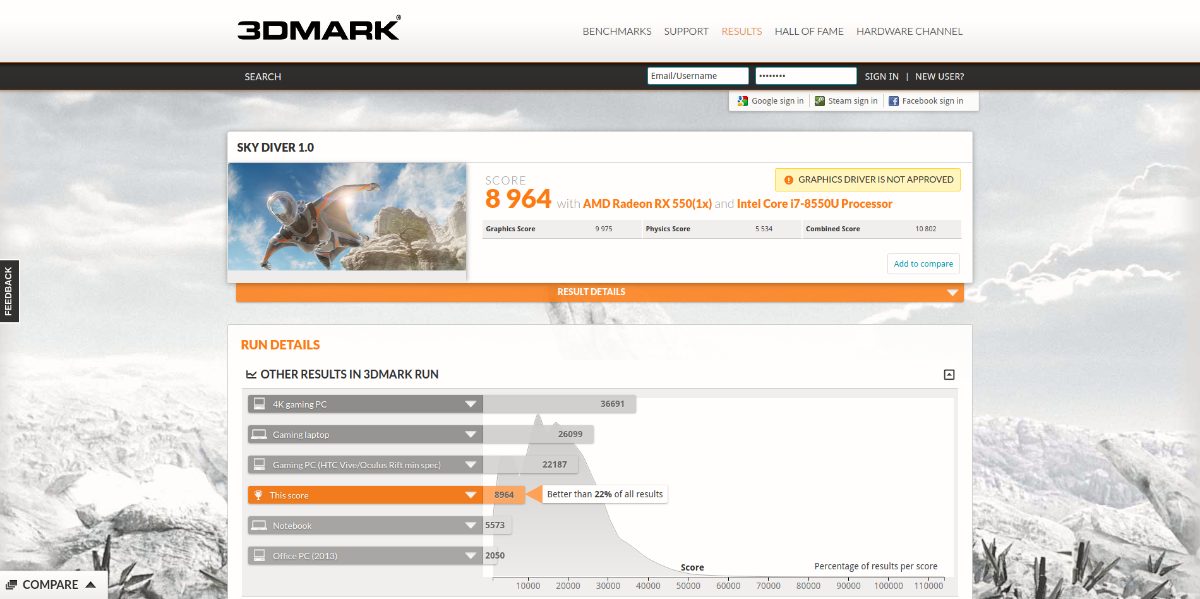Expand the Result Details bar
1200x599 pixels.
tap(952, 292)
